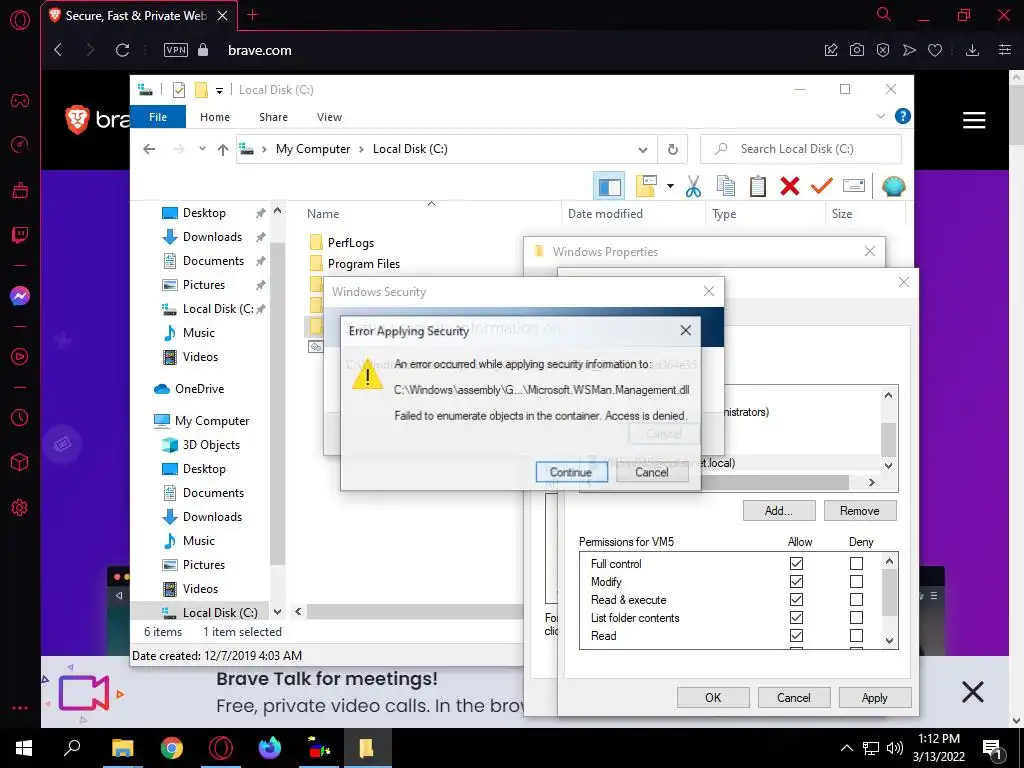Open Easy Setup sliders icon in Opera

click(x=1005, y=50)
